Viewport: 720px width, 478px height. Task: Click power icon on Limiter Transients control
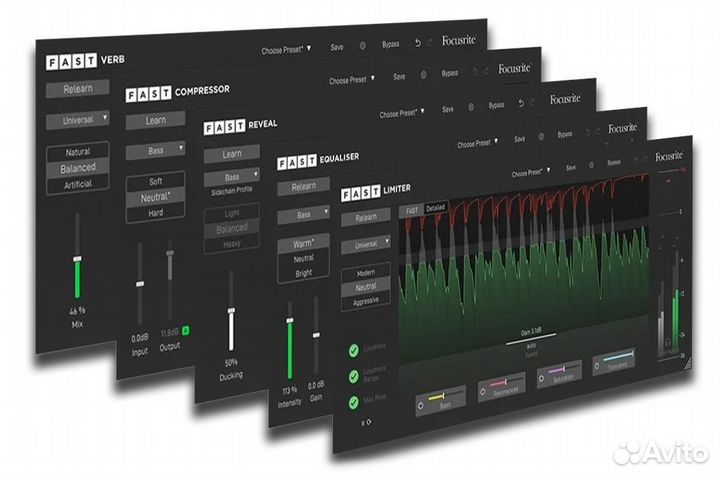[x=597, y=366]
